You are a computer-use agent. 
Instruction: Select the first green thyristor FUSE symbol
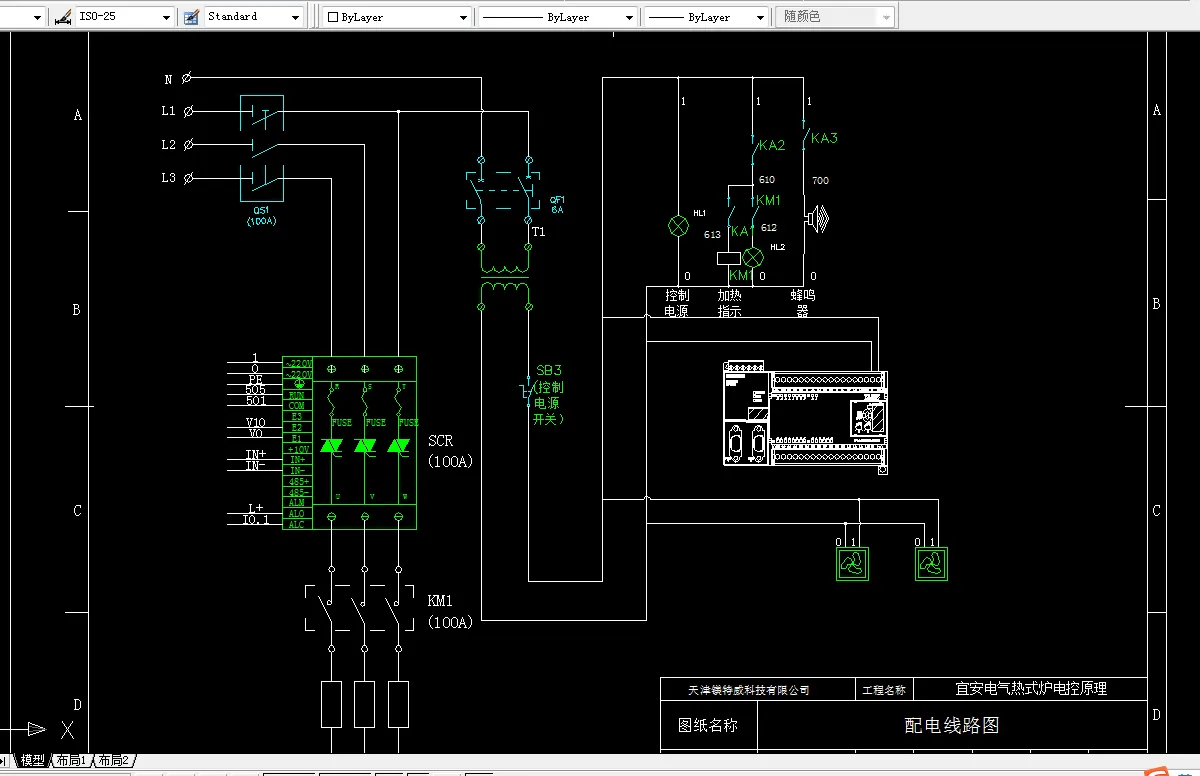(331, 446)
